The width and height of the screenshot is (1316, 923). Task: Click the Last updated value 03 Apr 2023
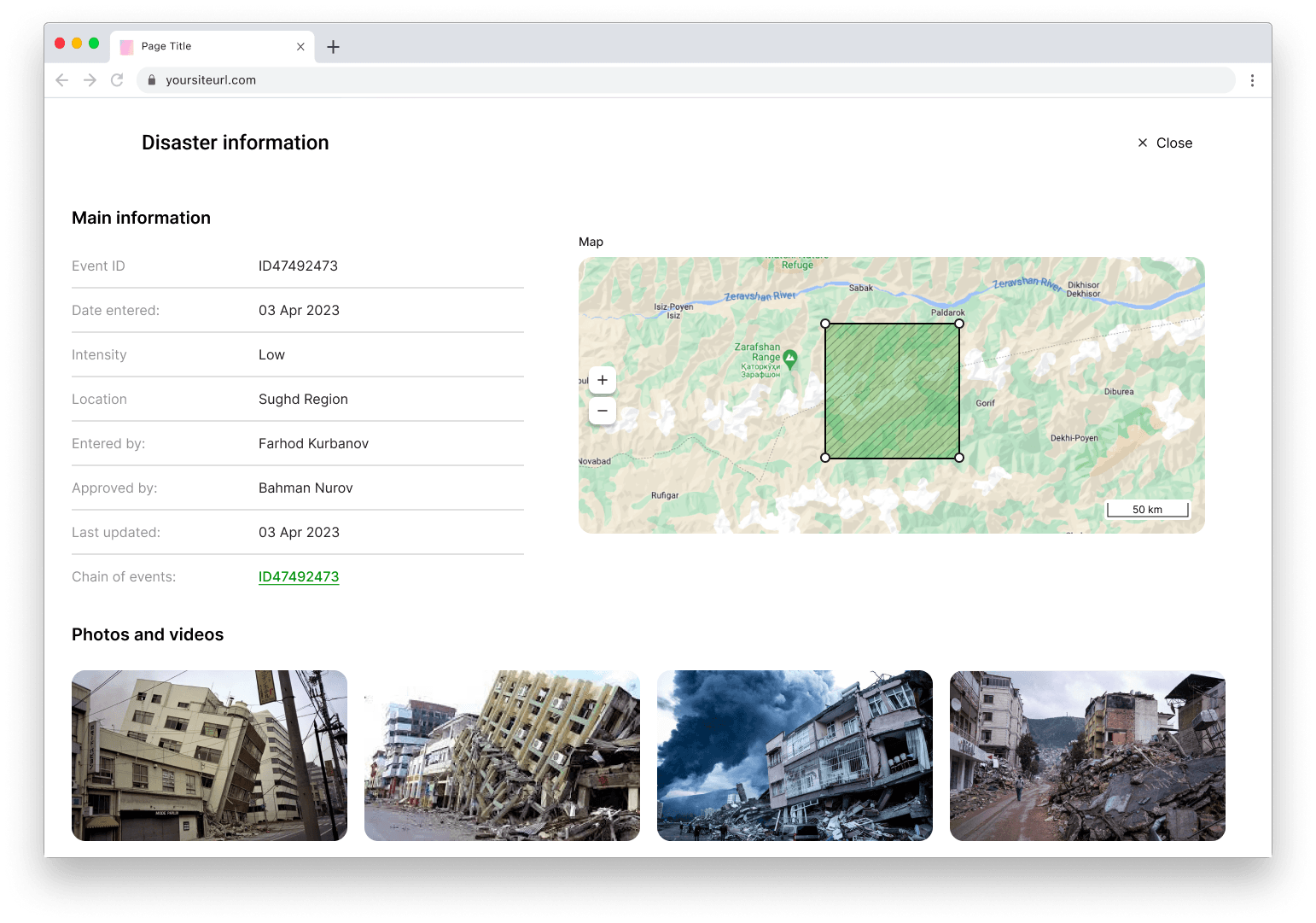coord(299,533)
